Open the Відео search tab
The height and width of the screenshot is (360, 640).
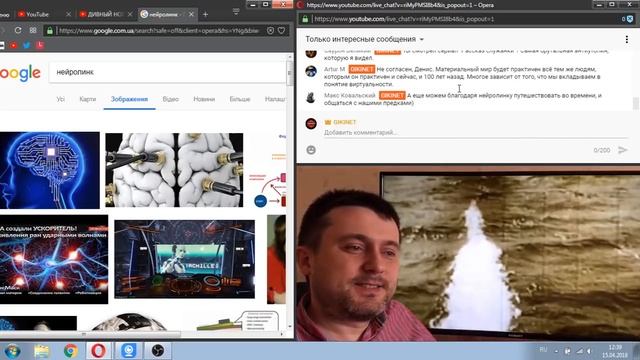pyautogui.click(x=171, y=99)
